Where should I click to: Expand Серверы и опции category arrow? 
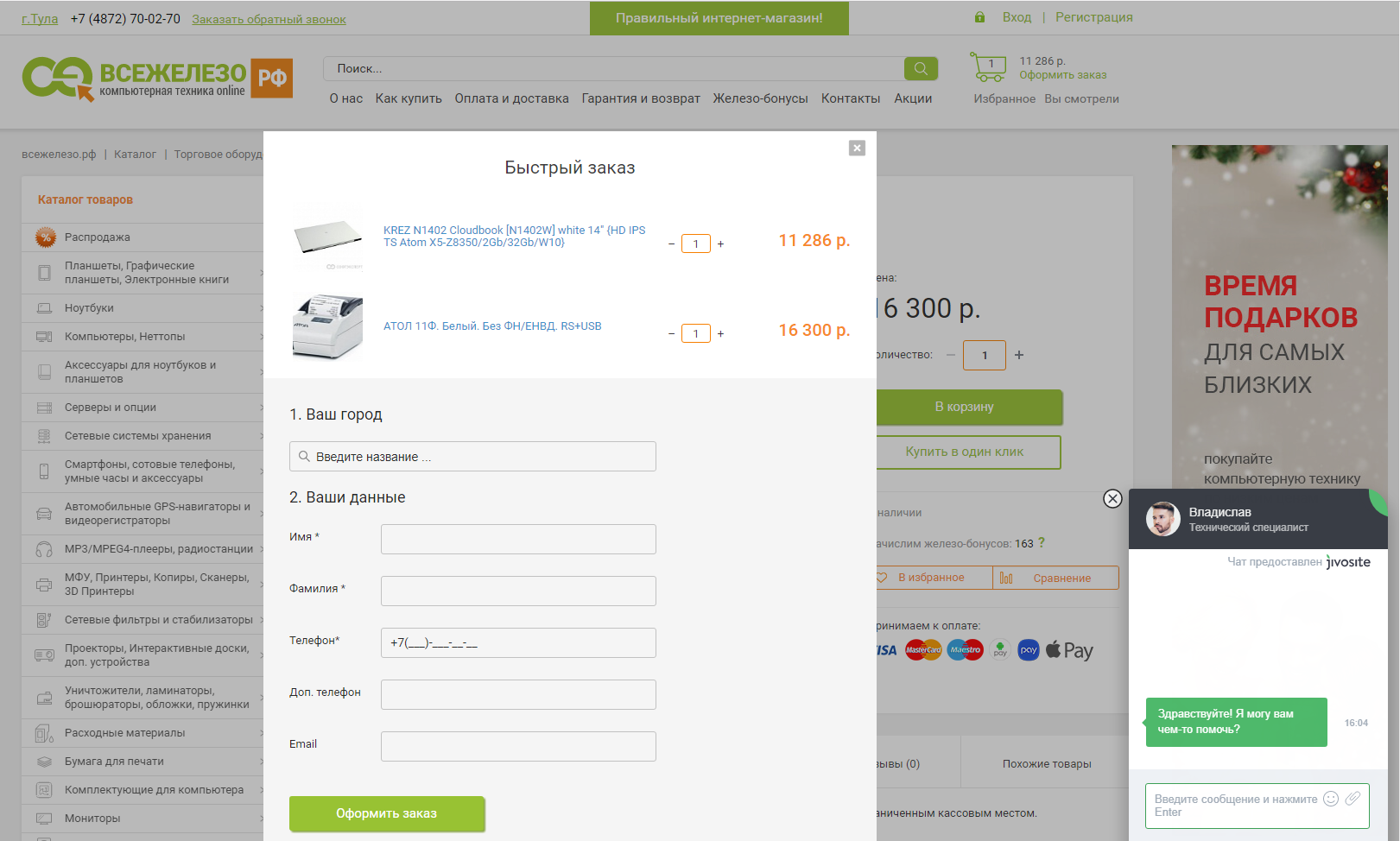click(x=260, y=408)
